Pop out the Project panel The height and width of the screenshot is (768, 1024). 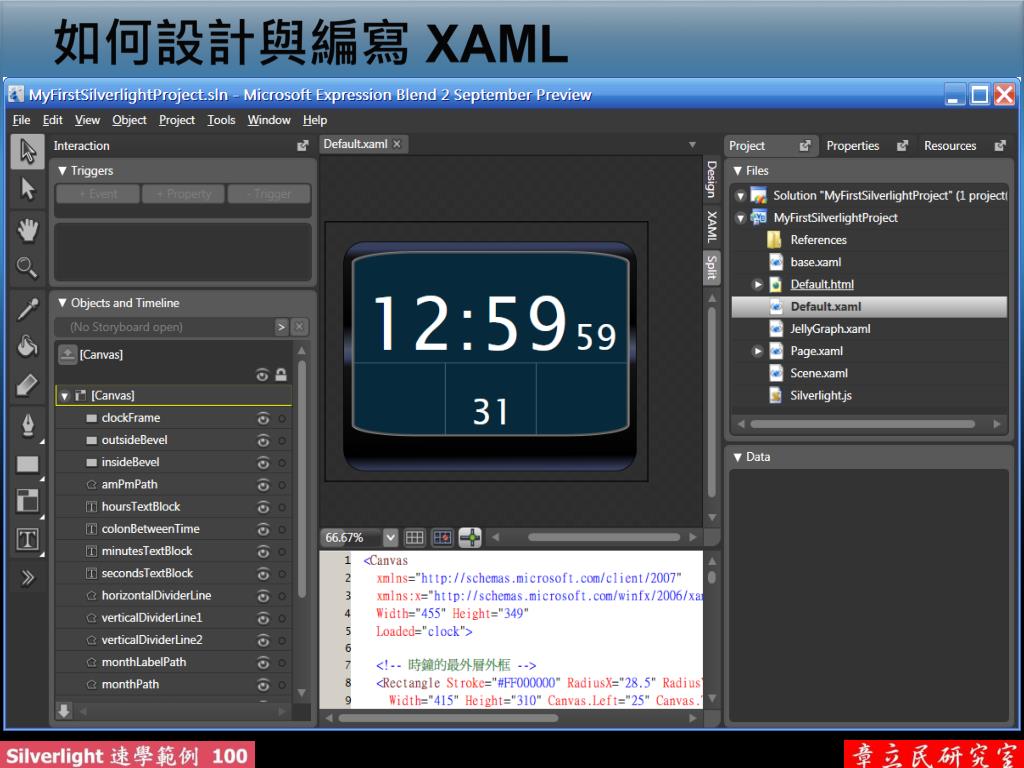805,146
